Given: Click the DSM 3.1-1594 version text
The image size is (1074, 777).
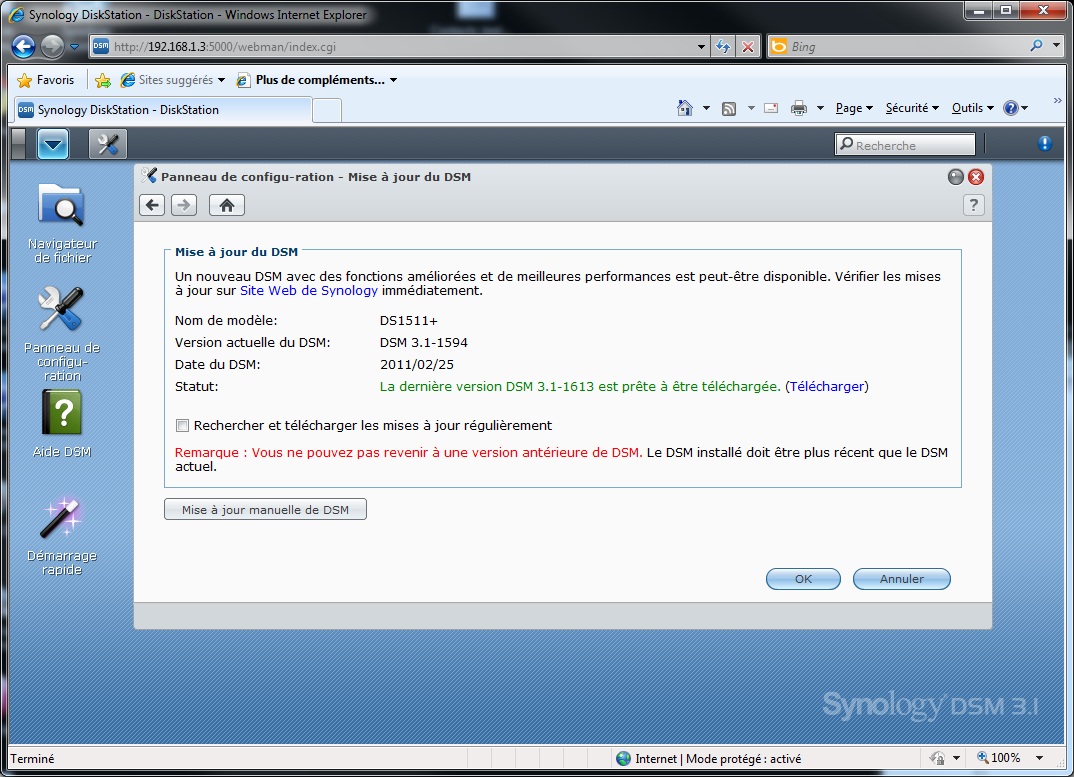Looking at the screenshot, I should (x=424, y=343).
